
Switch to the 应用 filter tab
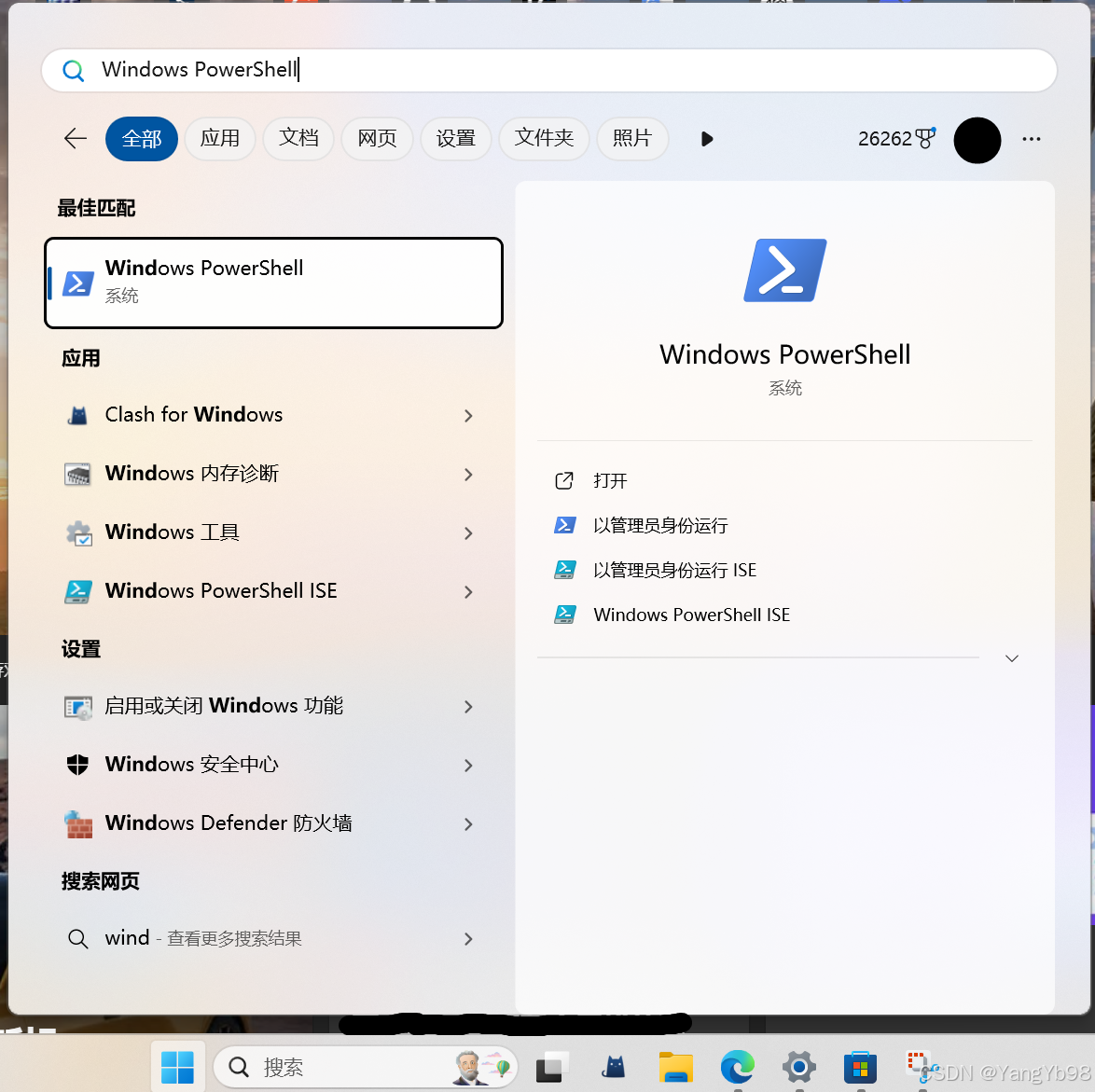click(x=220, y=138)
